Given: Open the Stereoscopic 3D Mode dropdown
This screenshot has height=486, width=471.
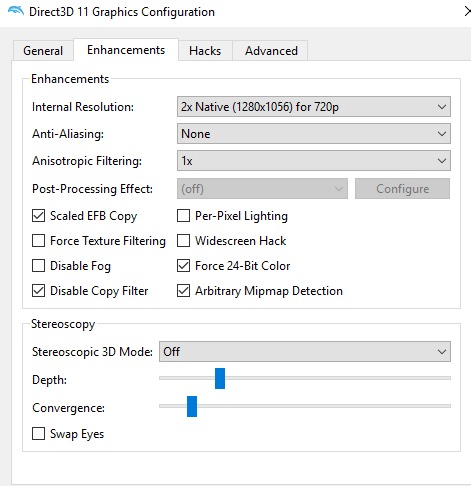Looking at the screenshot, I should pyautogui.click(x=305, y=351).
